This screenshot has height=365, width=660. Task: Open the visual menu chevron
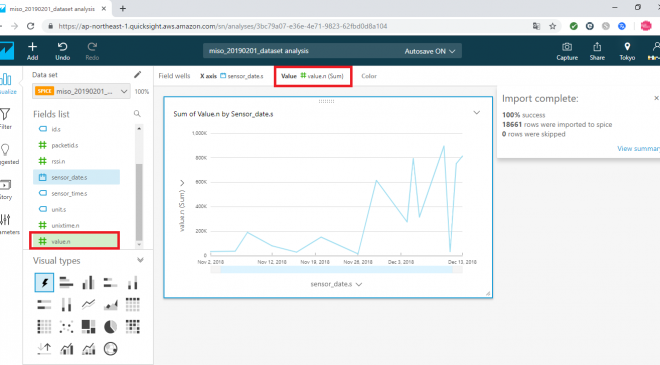pyautogui.click(x=476, y=113)
